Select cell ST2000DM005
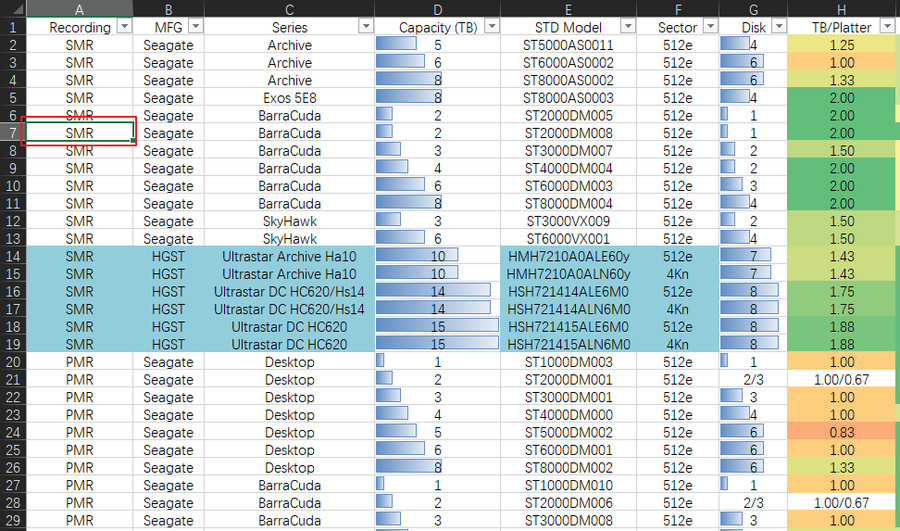 coord(568,115)
